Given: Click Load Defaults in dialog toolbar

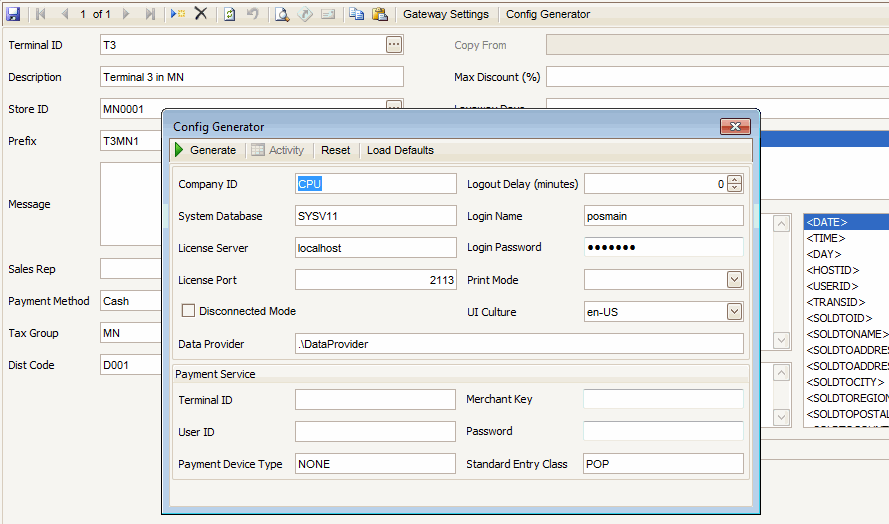Looking at the screenshot, I should (x=400, y=150).
